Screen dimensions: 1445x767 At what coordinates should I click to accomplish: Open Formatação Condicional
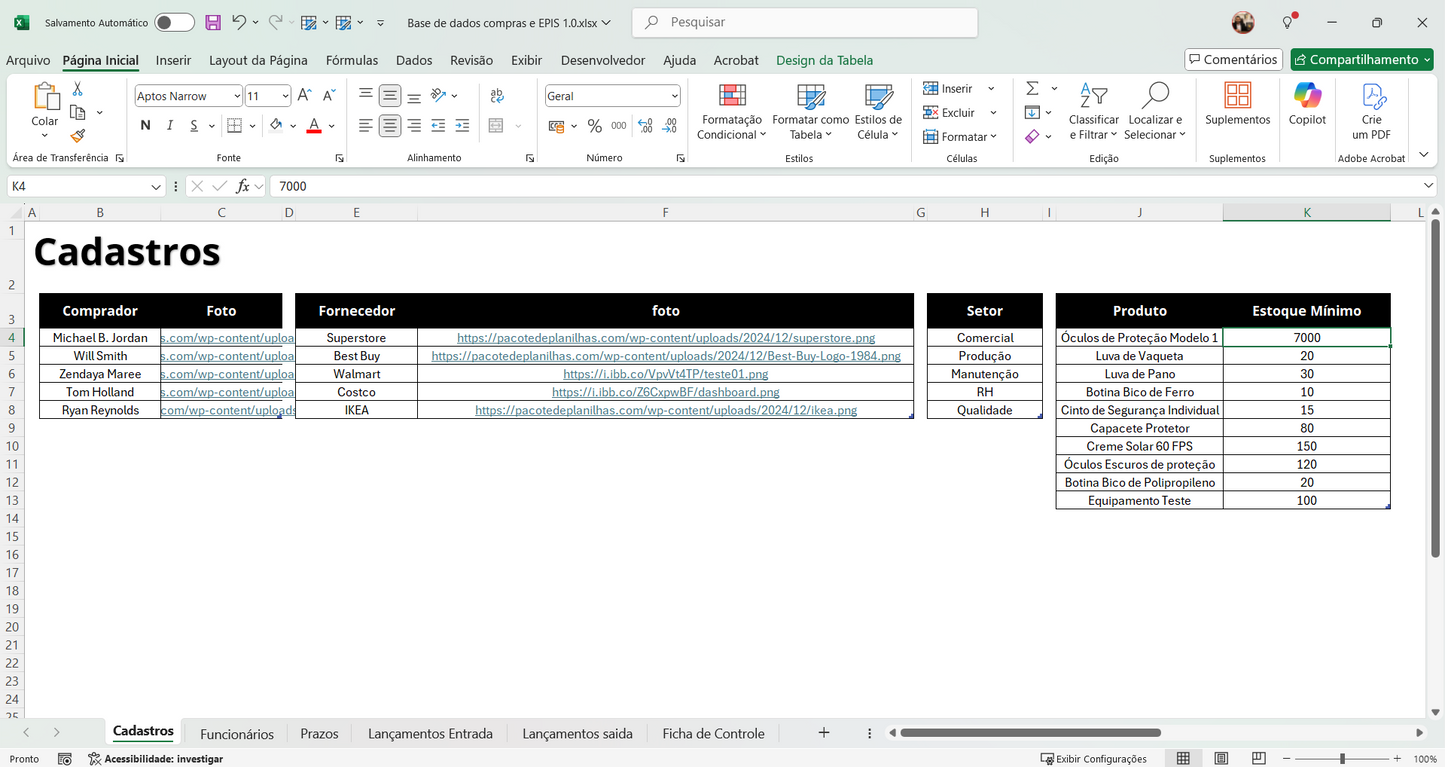coord(731,112)
